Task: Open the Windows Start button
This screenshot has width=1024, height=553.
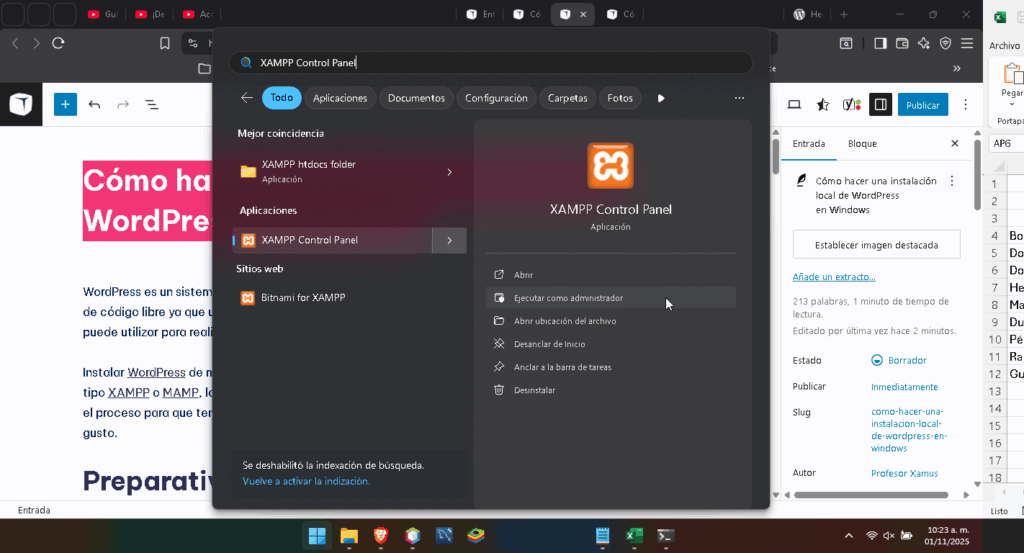Action: pyautogui.click(x=317, y=536)
